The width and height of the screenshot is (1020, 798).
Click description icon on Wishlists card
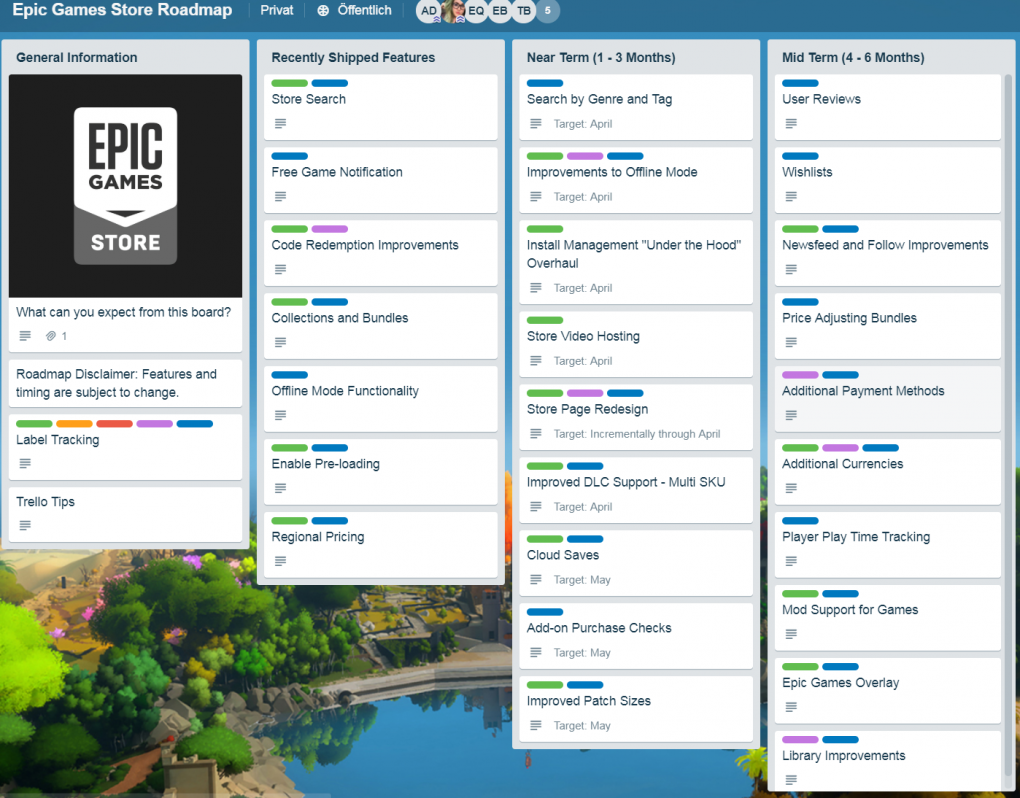click(x=791, y=196)
